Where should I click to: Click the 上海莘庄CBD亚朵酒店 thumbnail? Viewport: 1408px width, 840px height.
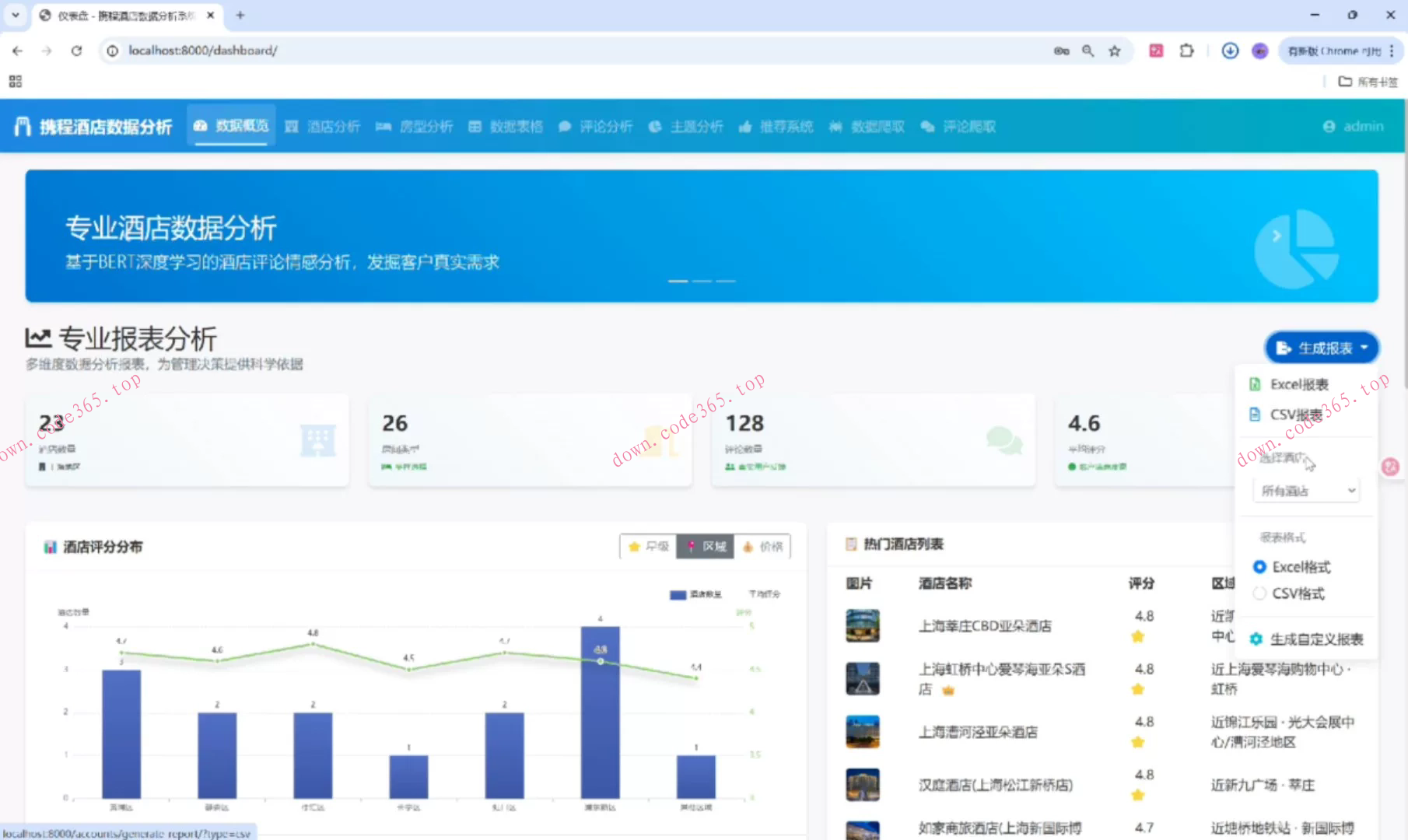point(863,625)
